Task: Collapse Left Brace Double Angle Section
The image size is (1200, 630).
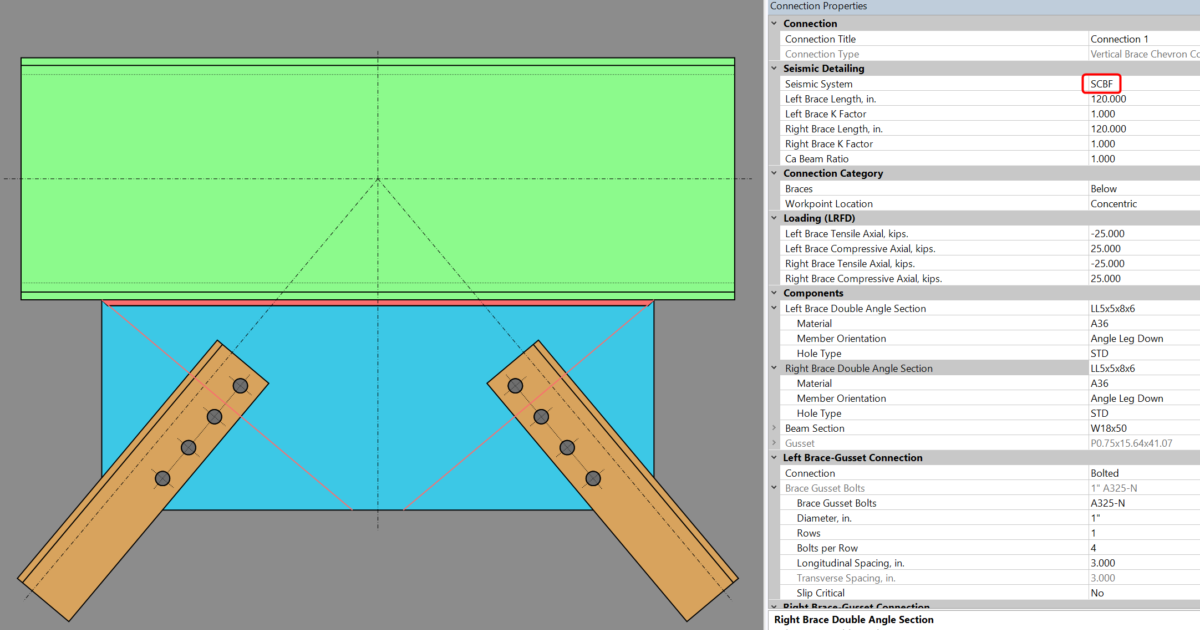Action: click(774, 309)
